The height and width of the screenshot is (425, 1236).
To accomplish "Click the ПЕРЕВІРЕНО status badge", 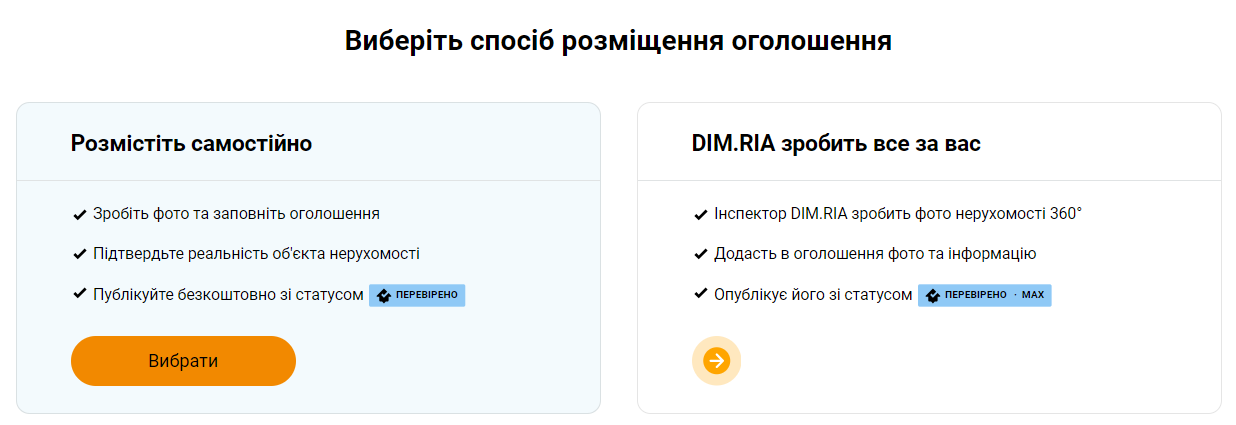I will (x=417, y=295).
